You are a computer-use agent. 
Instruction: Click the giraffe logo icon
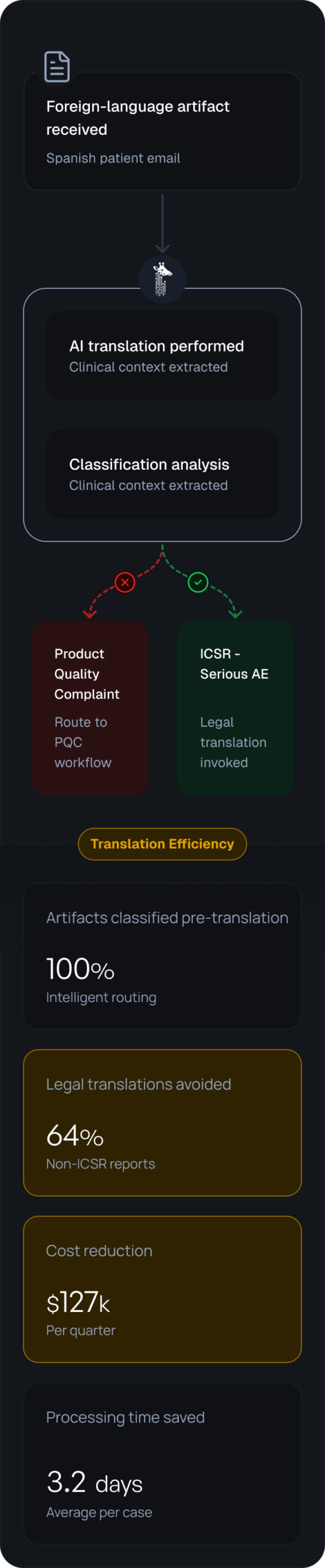pos(162,279)
